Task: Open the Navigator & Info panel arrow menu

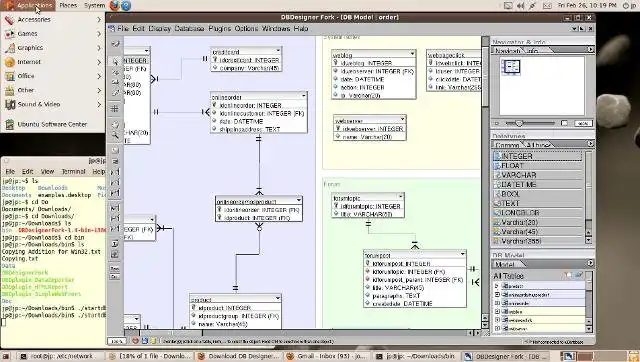Action: [591, 49]
